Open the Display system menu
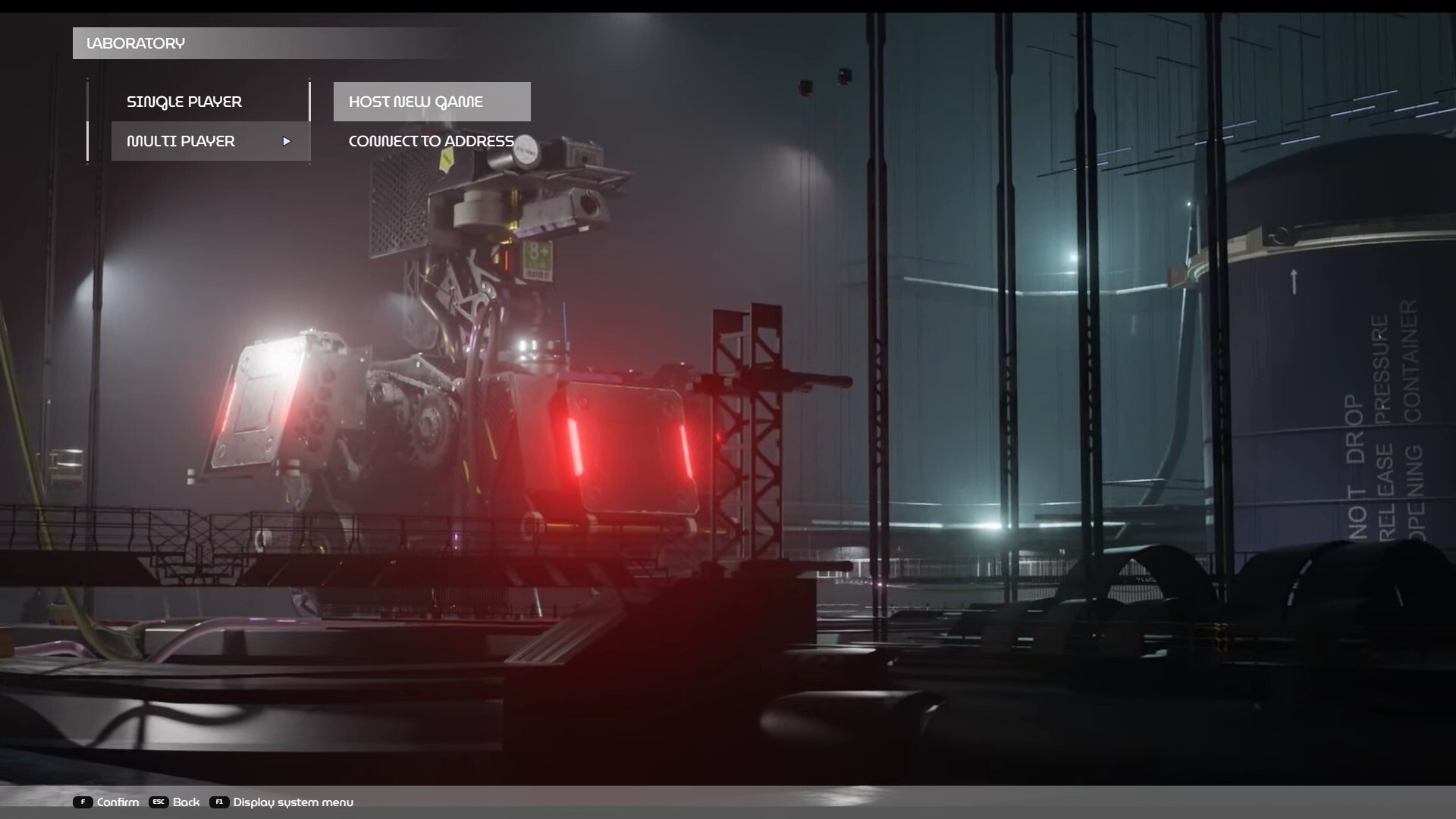 pos(292,802)
